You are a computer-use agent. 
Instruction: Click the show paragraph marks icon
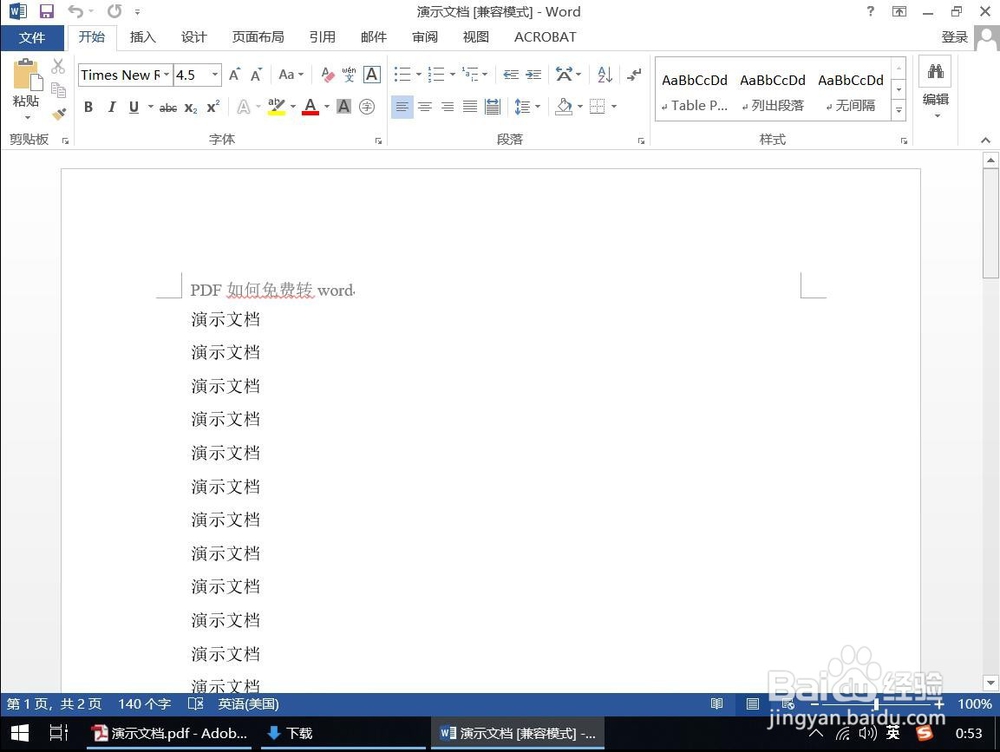(633, 74)
